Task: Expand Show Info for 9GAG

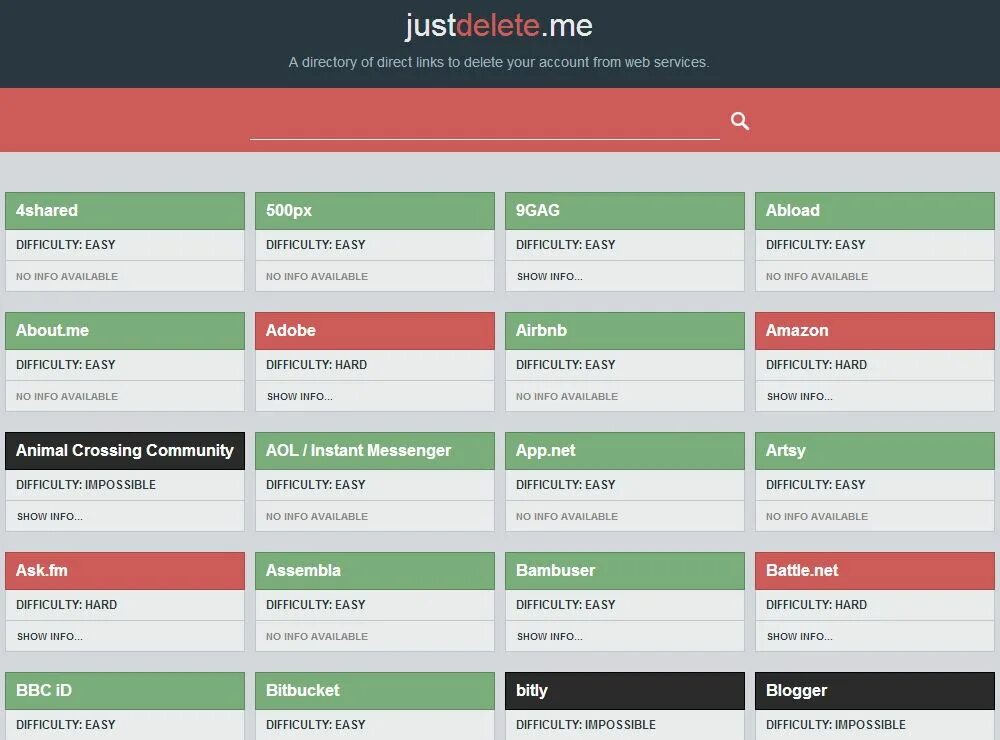Action: point(550,276)
